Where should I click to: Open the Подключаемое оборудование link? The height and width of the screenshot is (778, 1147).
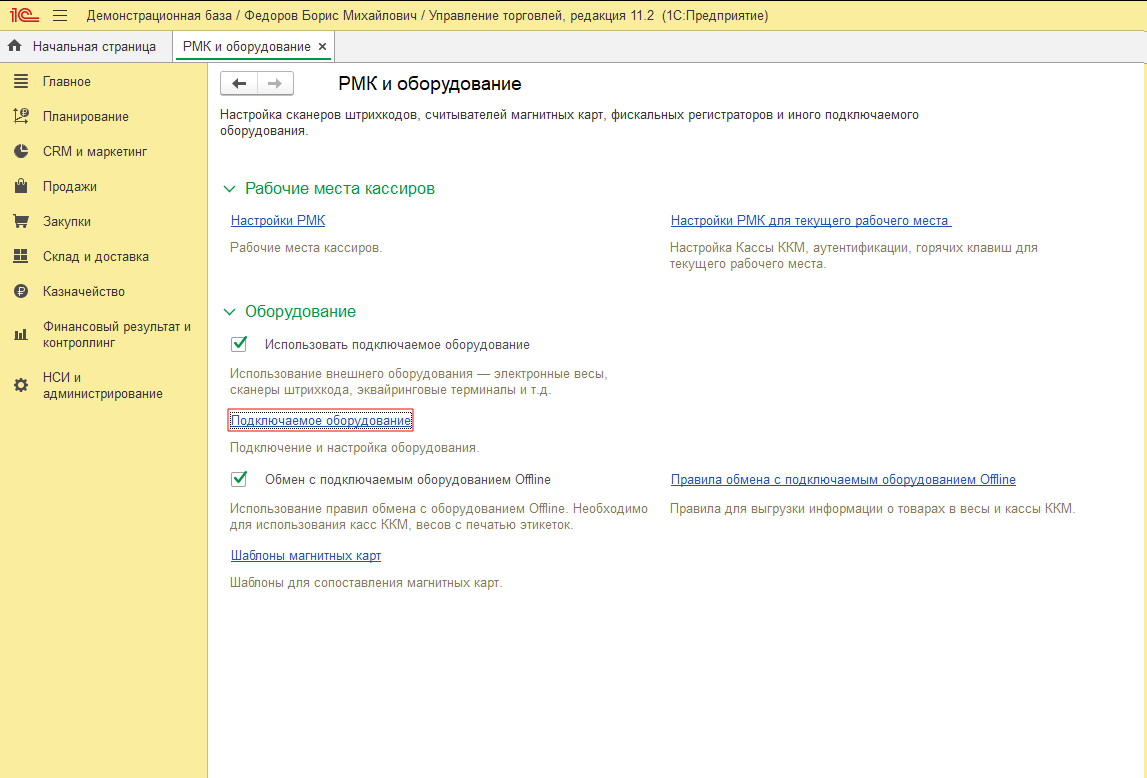[x=320, y=420]
